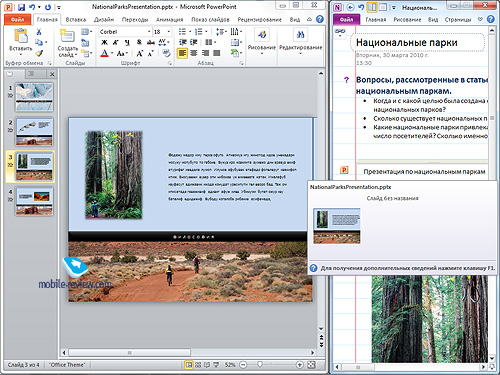Click the Paste (Вставить) clipboard icon
Screen dimensions: 500x375
coord(20,36)
